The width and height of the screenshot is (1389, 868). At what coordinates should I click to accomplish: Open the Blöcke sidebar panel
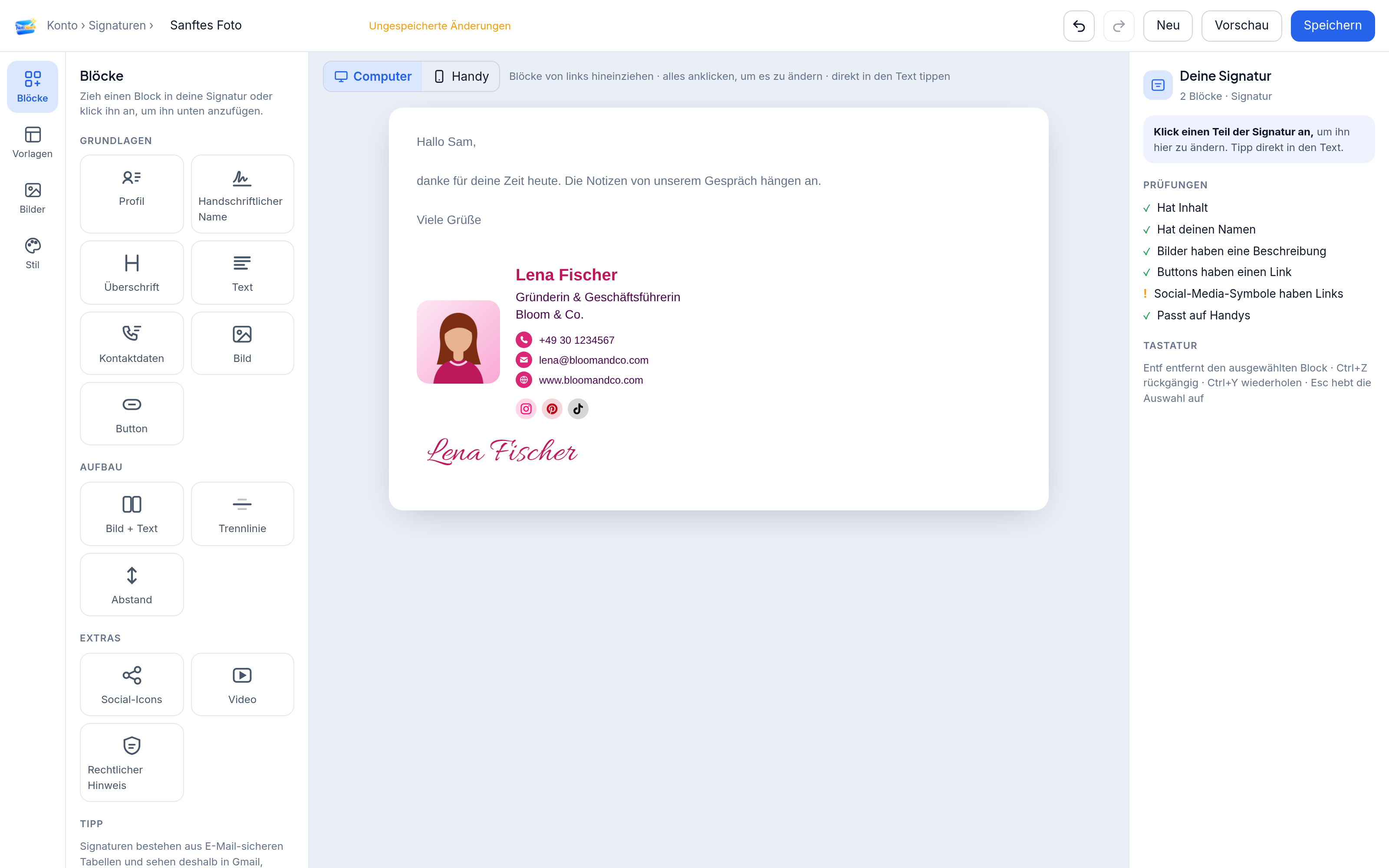click(33, 87)
